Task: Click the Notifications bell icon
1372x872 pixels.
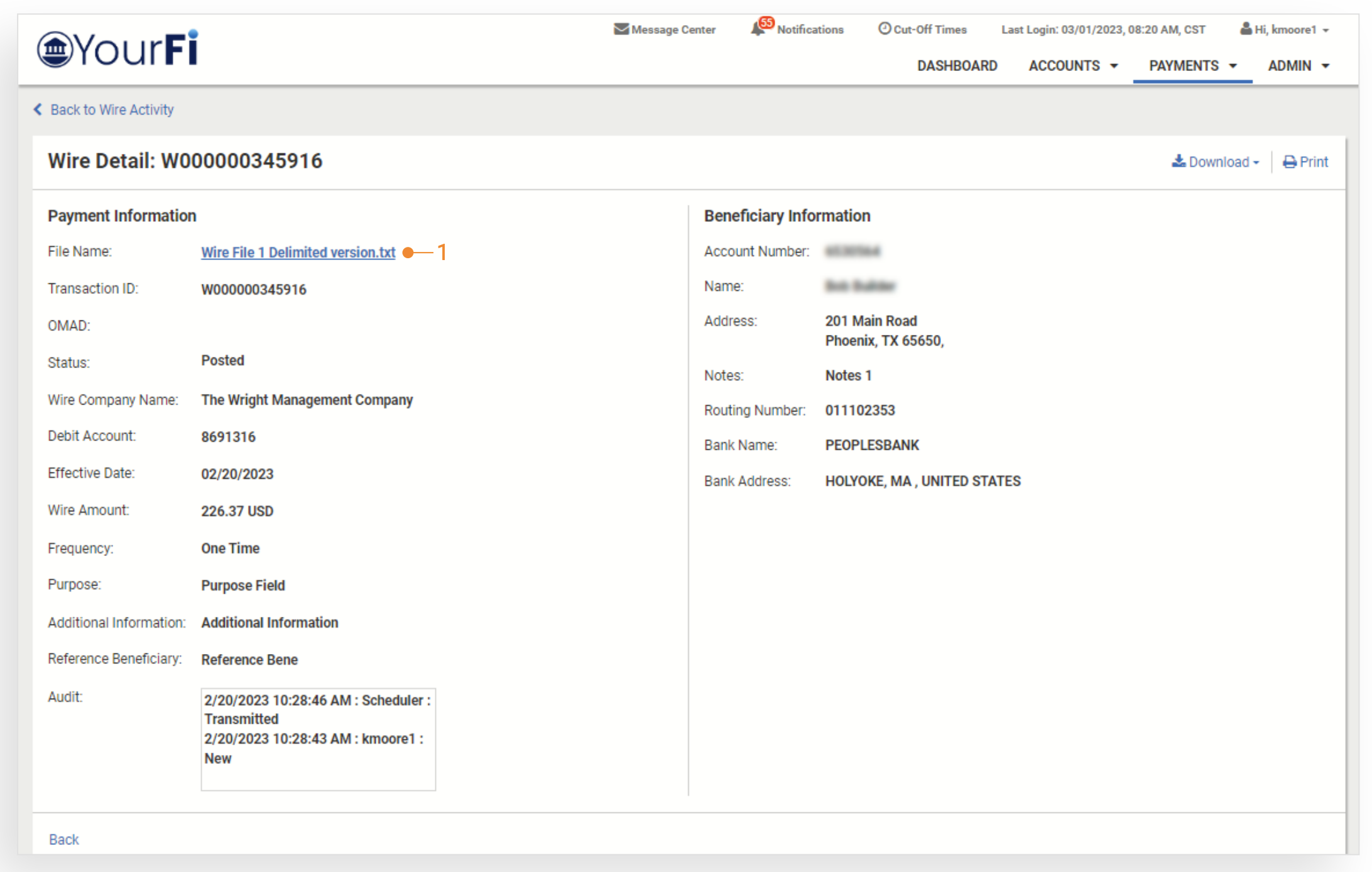Action: coord(758,29)
